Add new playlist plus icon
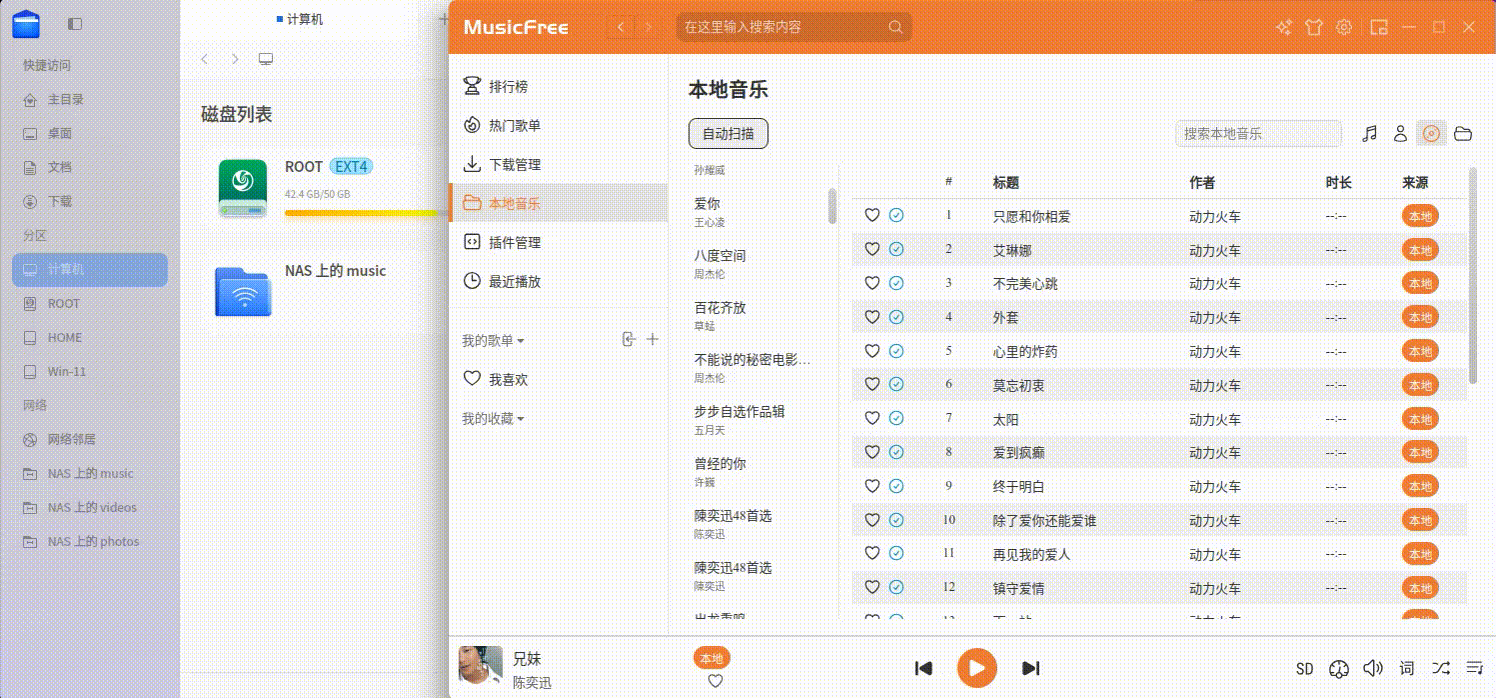Screen dimensions: 1496x698 point(652,339)
